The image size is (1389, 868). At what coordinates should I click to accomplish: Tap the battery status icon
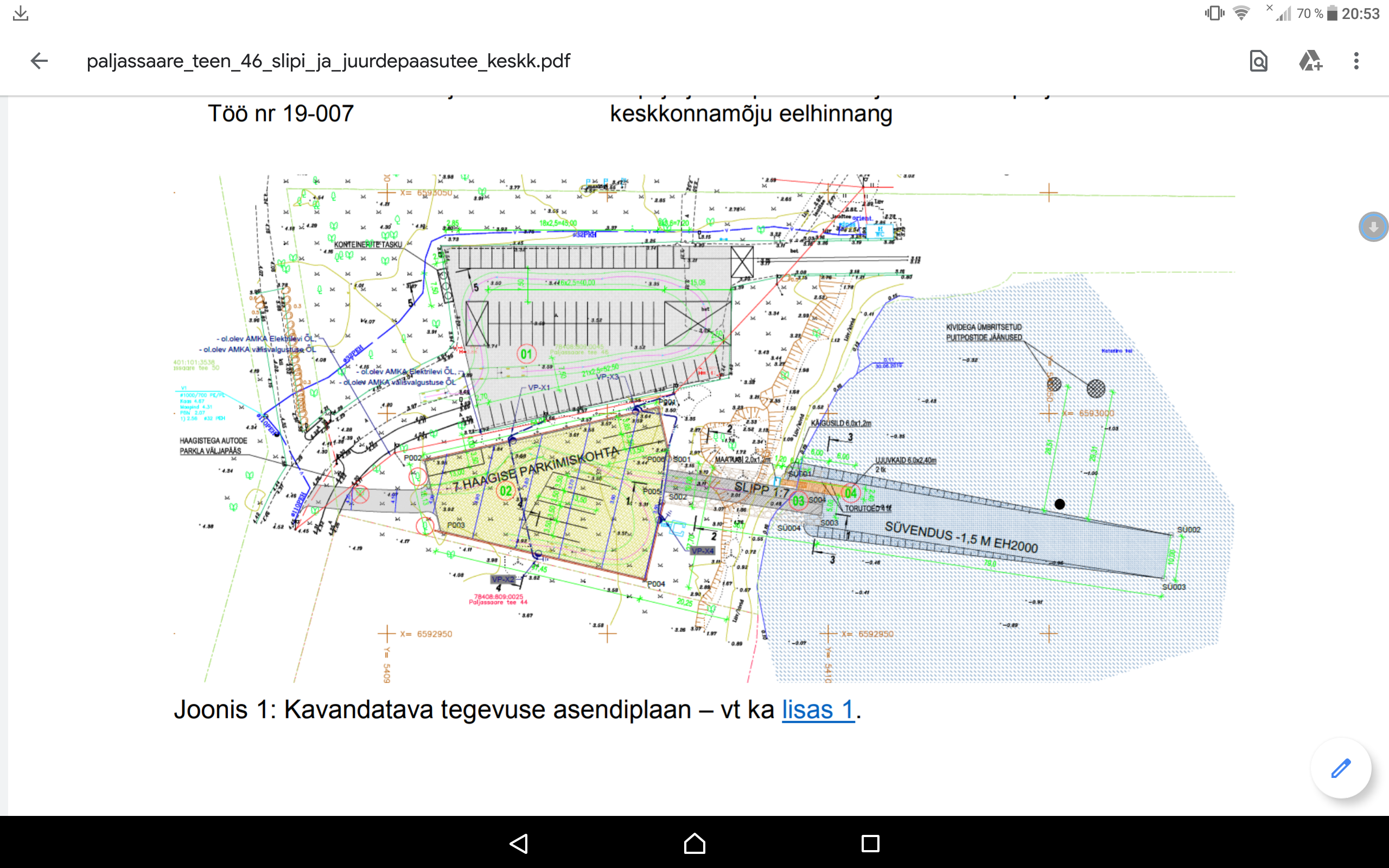coord(1332,13)
